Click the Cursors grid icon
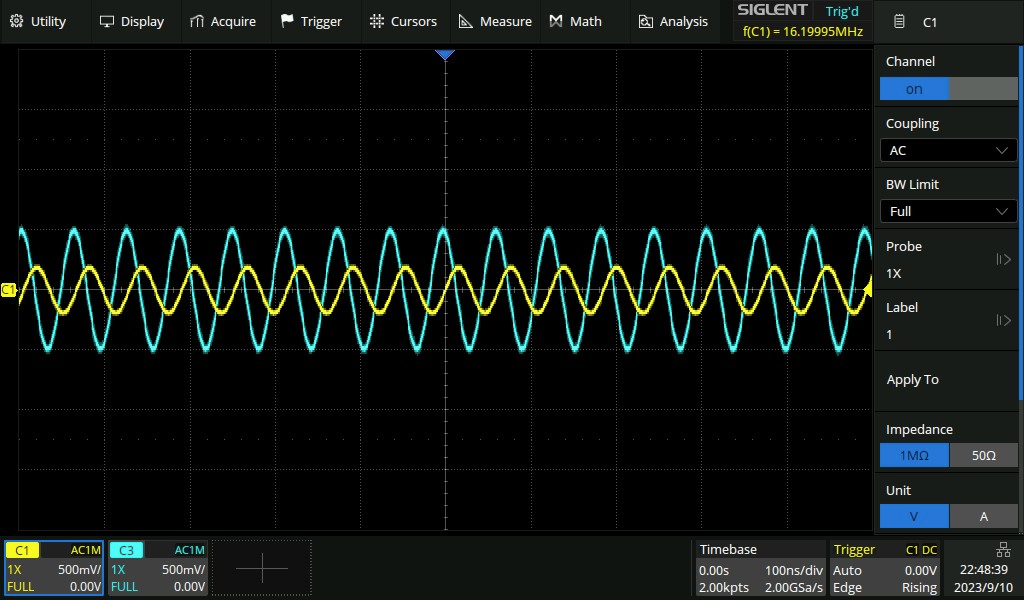The width and height of the screenshot is (1024, 600). click(x=376, y=21)
